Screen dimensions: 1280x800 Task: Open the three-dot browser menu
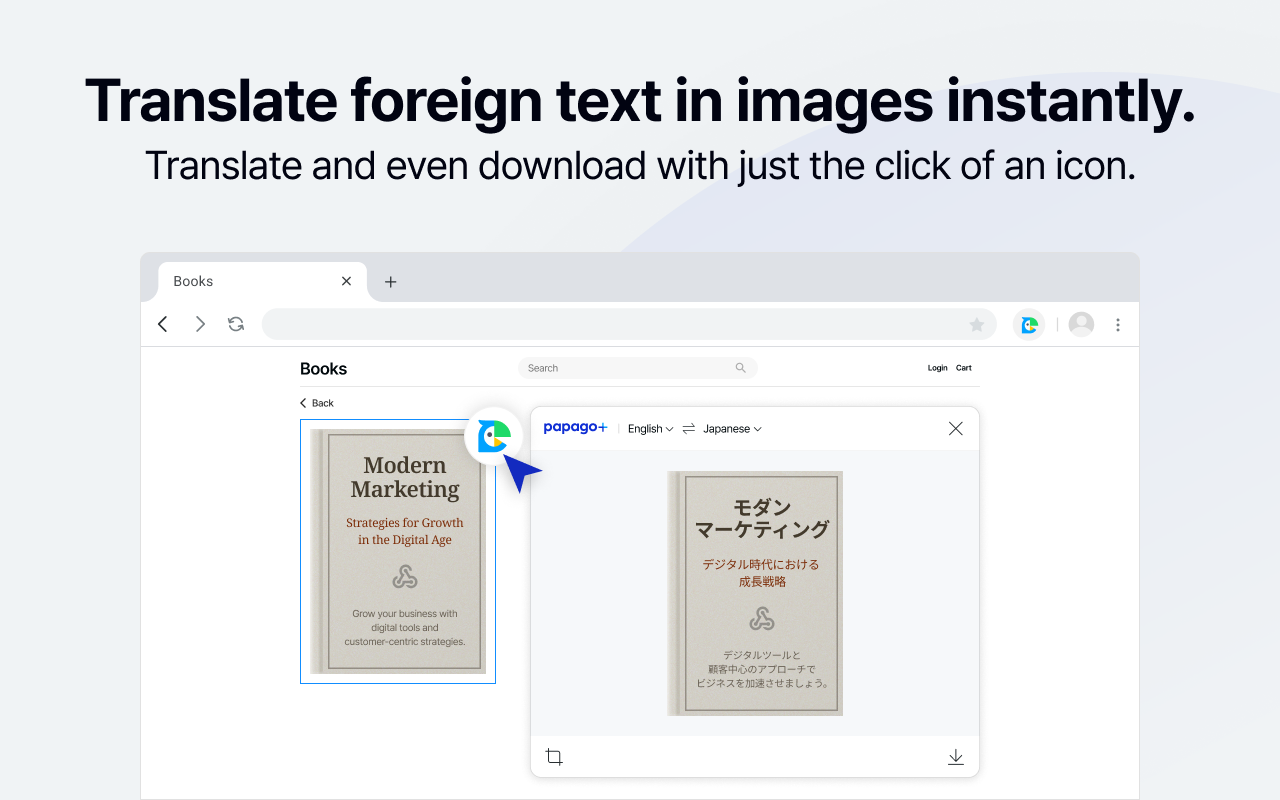tap(1117, 323)
